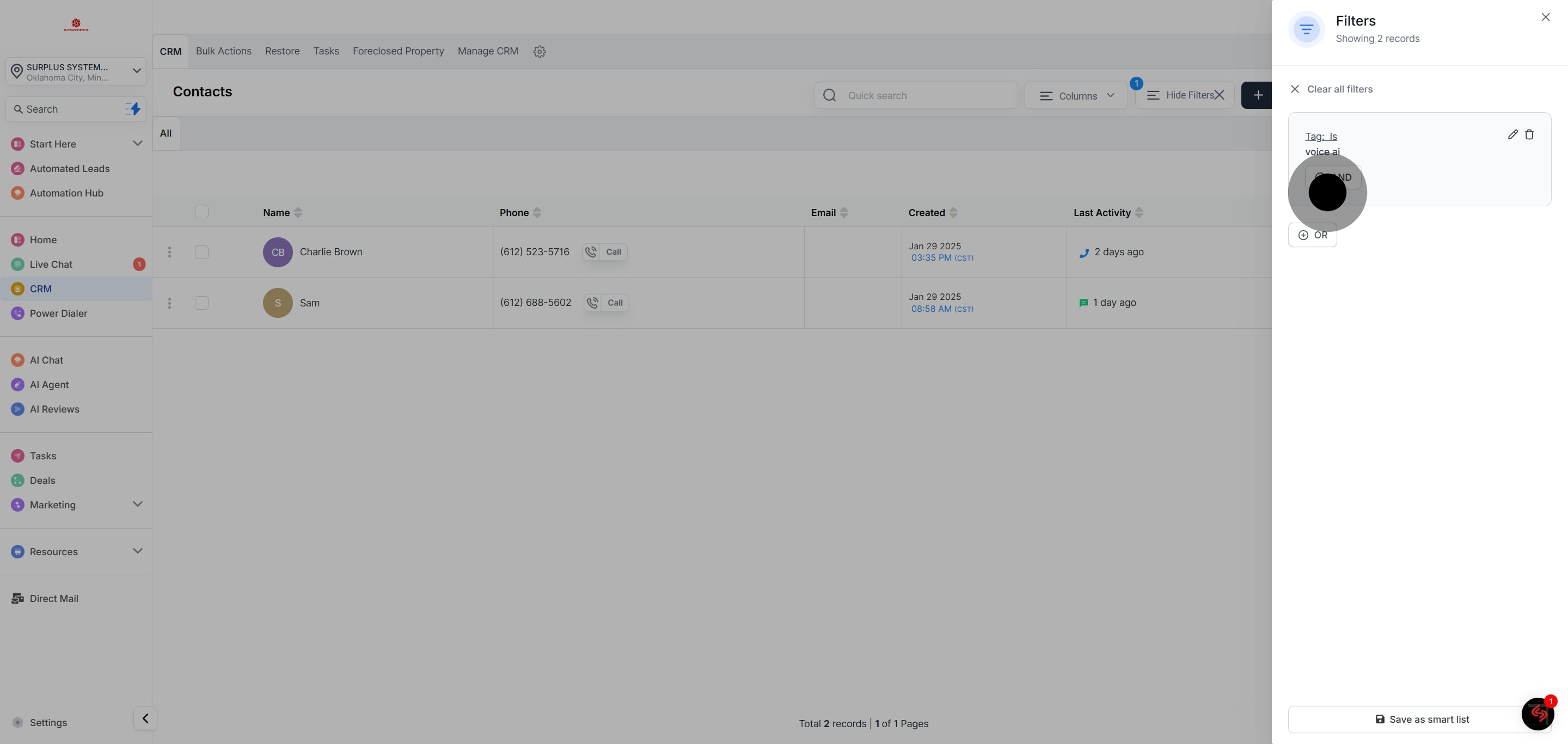Image resolution: width=1568 pixels, height=744 pixels.
Task: Check the Charlie Brown row checkbox
Action: click(201, 252)
